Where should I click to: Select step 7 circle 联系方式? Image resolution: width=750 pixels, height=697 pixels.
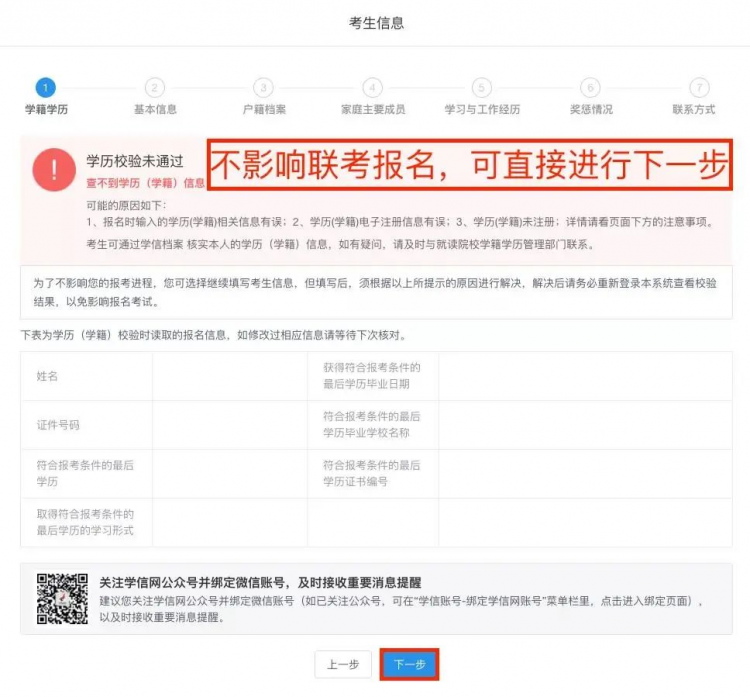tap(700, 88)
